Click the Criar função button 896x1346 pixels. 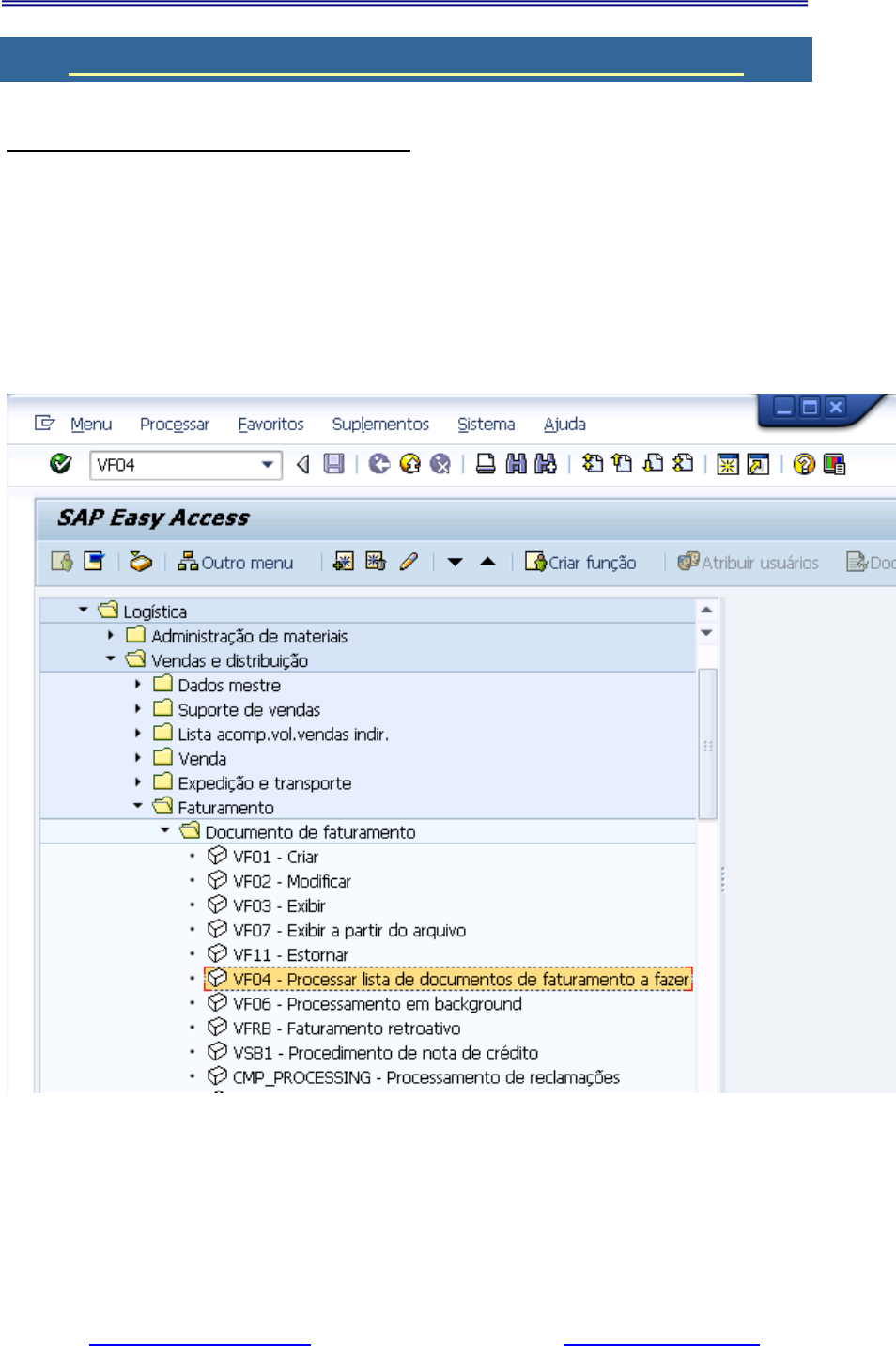coord(580,563)
